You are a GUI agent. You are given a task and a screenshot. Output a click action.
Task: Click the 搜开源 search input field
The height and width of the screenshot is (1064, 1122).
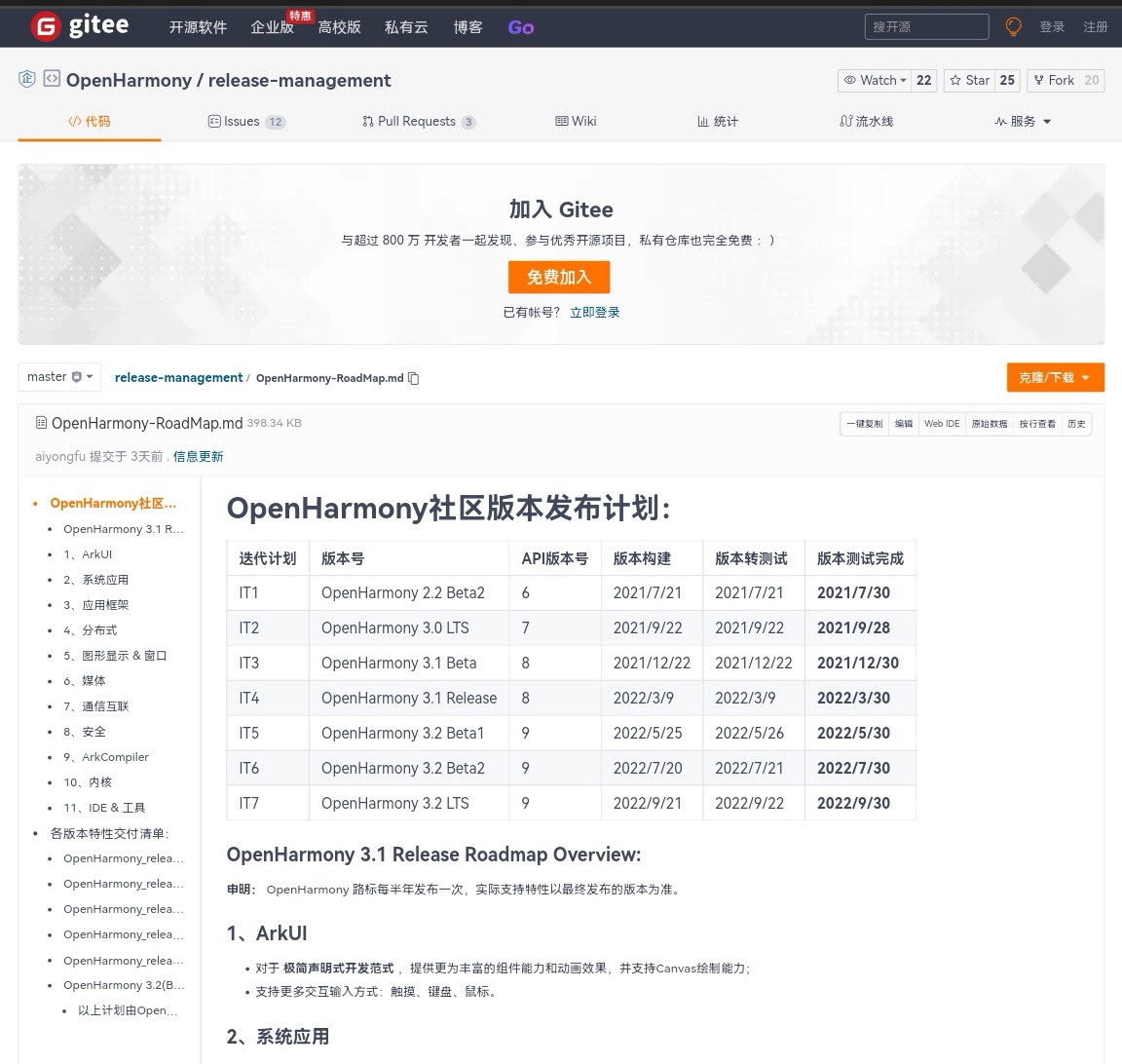pyautogui.click(x=925, y=26)
